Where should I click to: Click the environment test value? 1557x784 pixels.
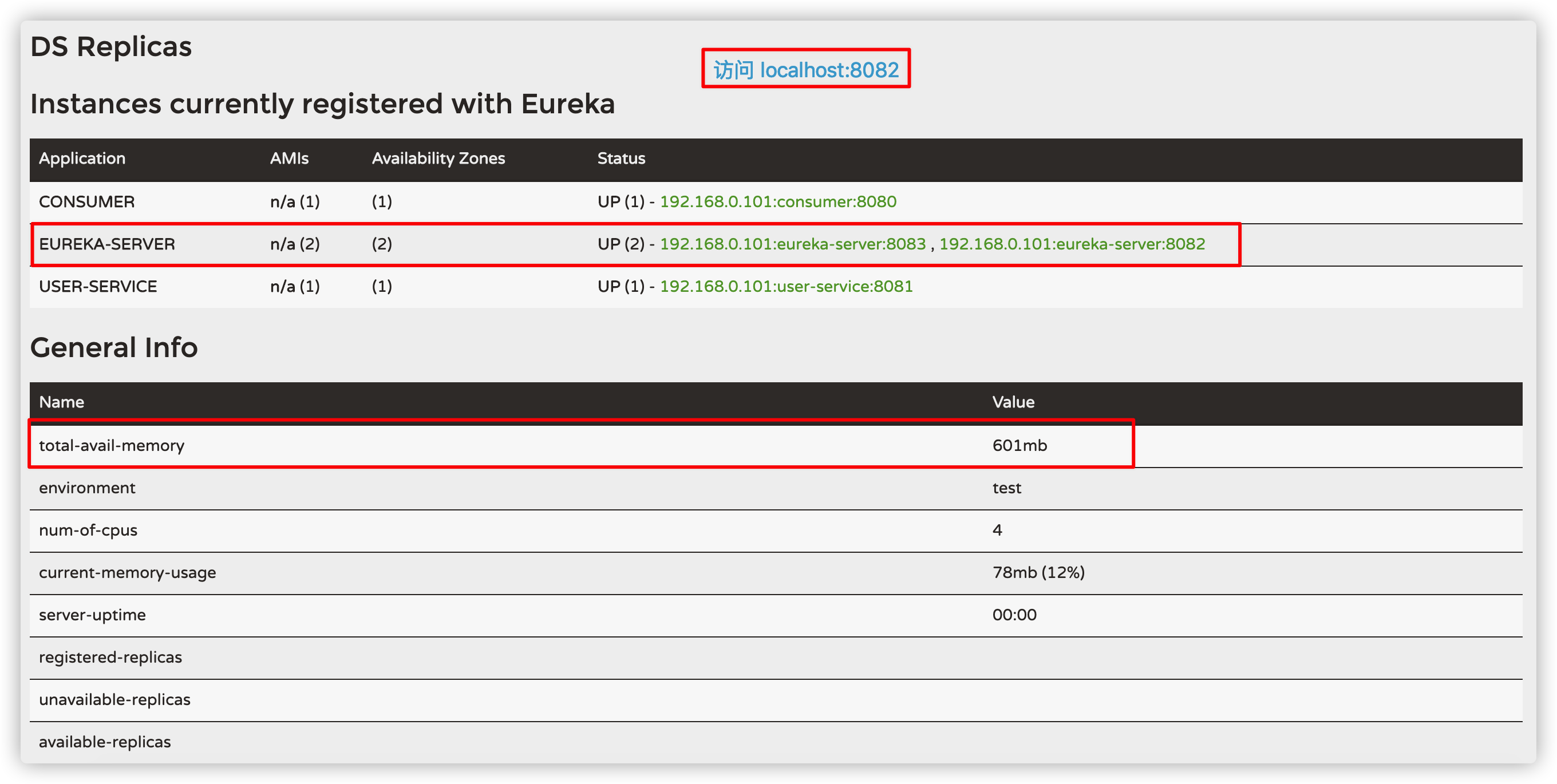click(x=1006, y=488)
